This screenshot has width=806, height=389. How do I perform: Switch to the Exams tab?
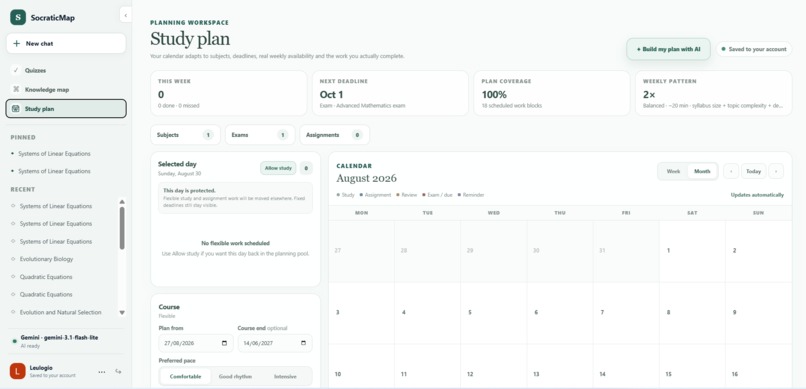tap(260, 135)
